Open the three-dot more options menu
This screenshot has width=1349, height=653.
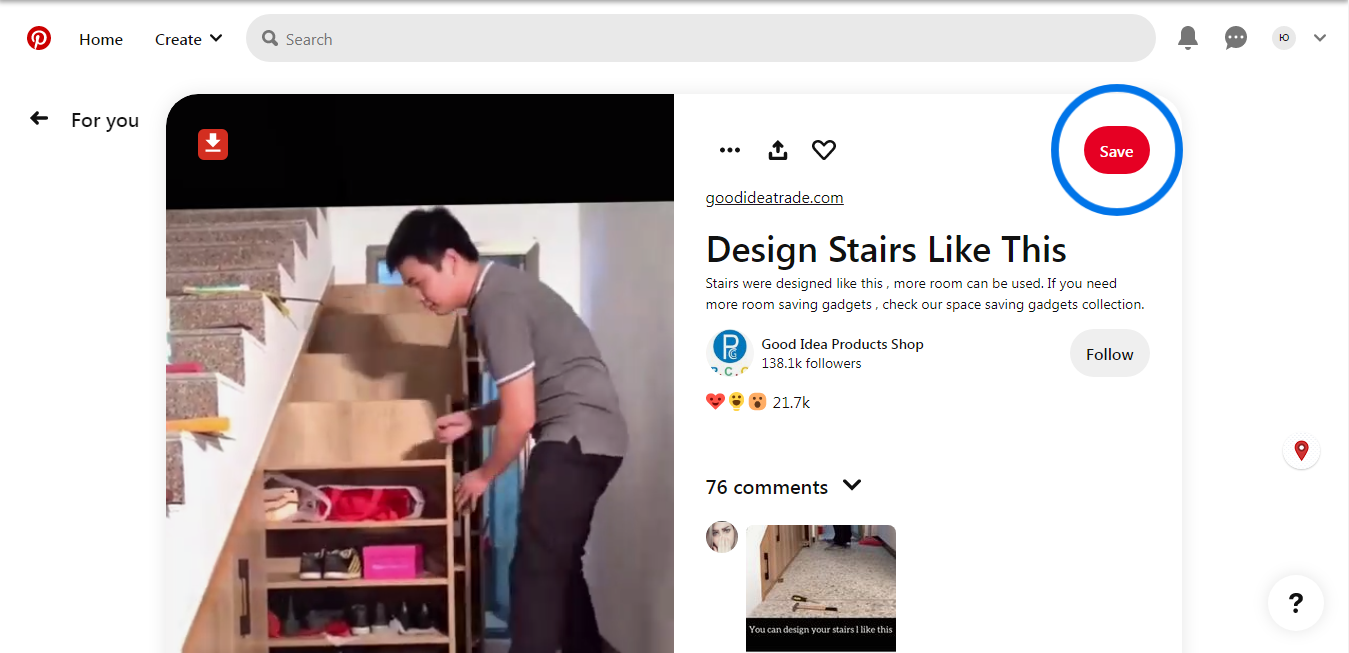(x=730, y=150)
